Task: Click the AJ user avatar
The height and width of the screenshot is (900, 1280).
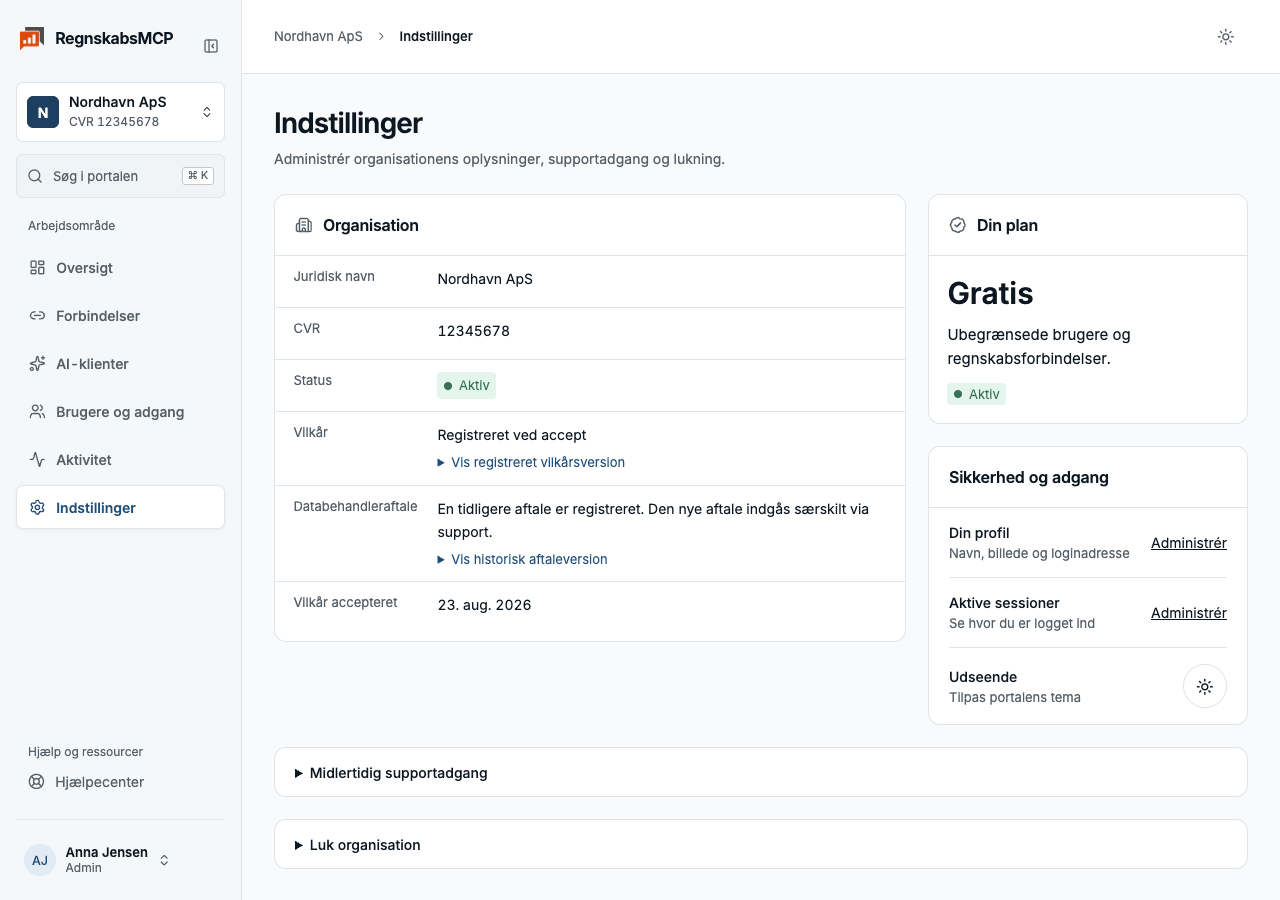Action: [40, 860]
